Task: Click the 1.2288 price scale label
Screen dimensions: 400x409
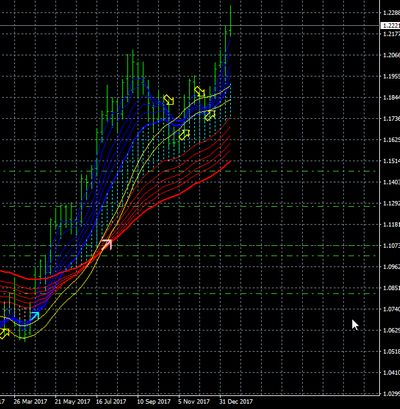Action: coord(391,13)
